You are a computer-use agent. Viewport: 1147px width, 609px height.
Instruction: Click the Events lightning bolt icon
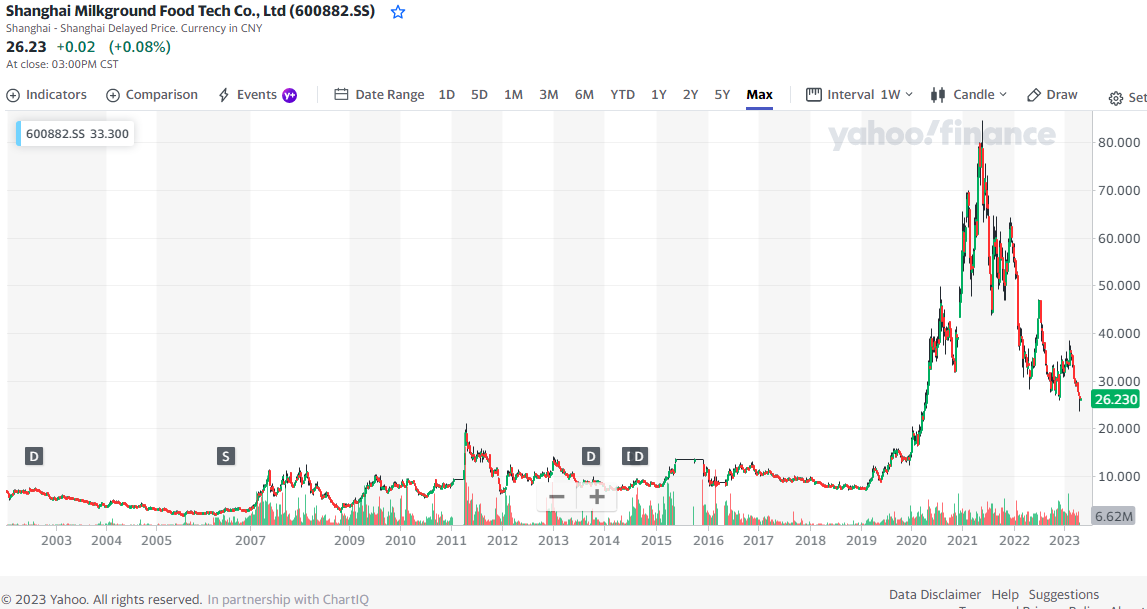tap(225, 95)
